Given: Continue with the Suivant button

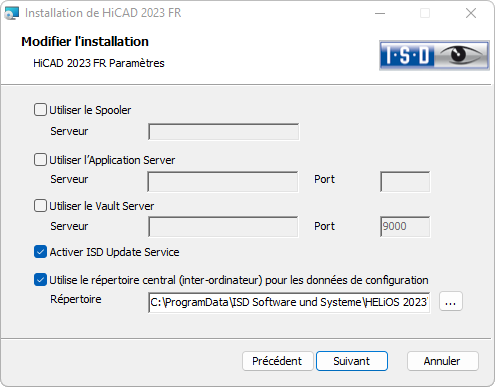Looking at the screenshot, I should click(x=352, y=361).
